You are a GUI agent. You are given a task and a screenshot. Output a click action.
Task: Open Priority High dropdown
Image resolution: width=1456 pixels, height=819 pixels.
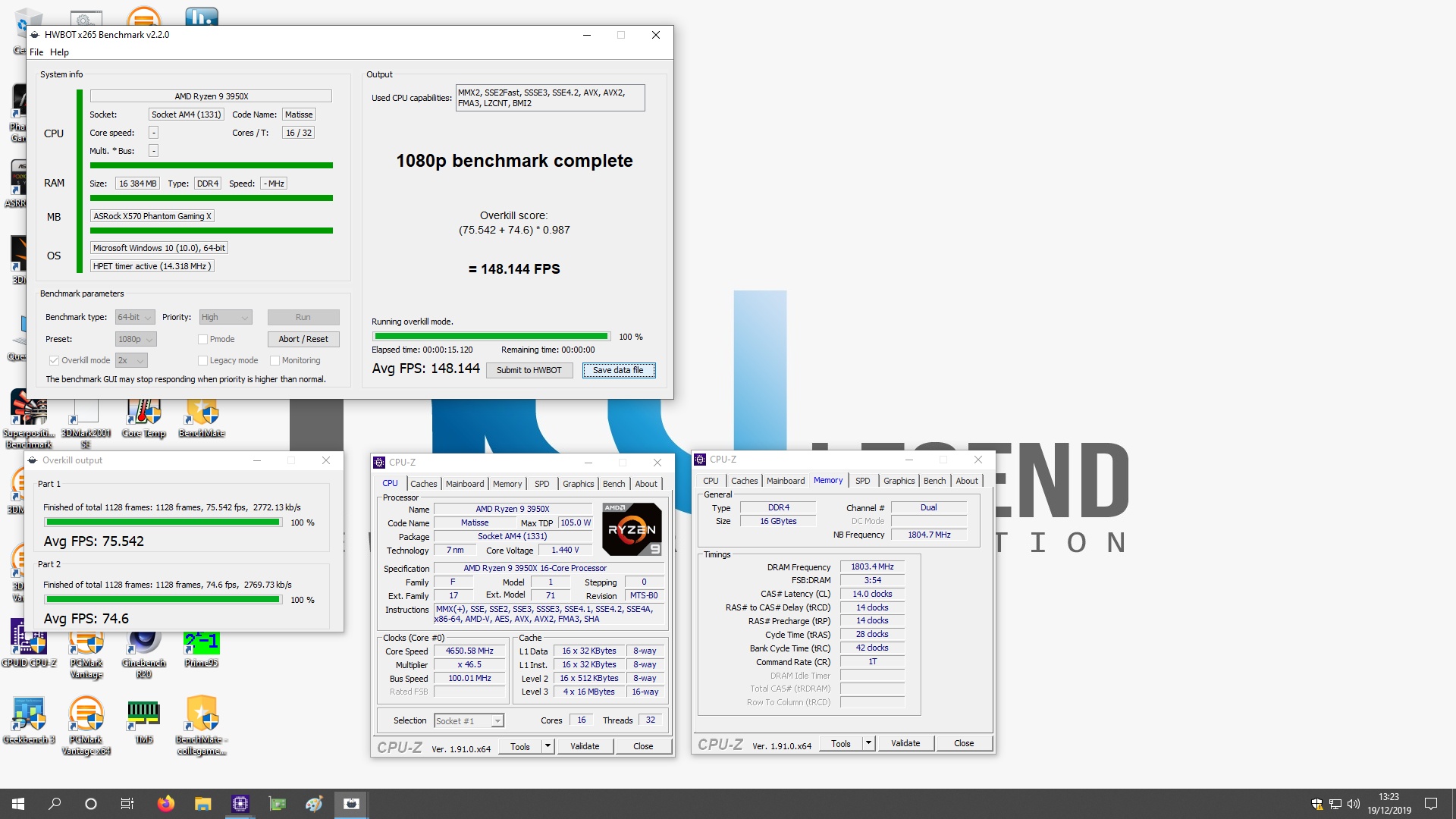click(x=225, y=317)
